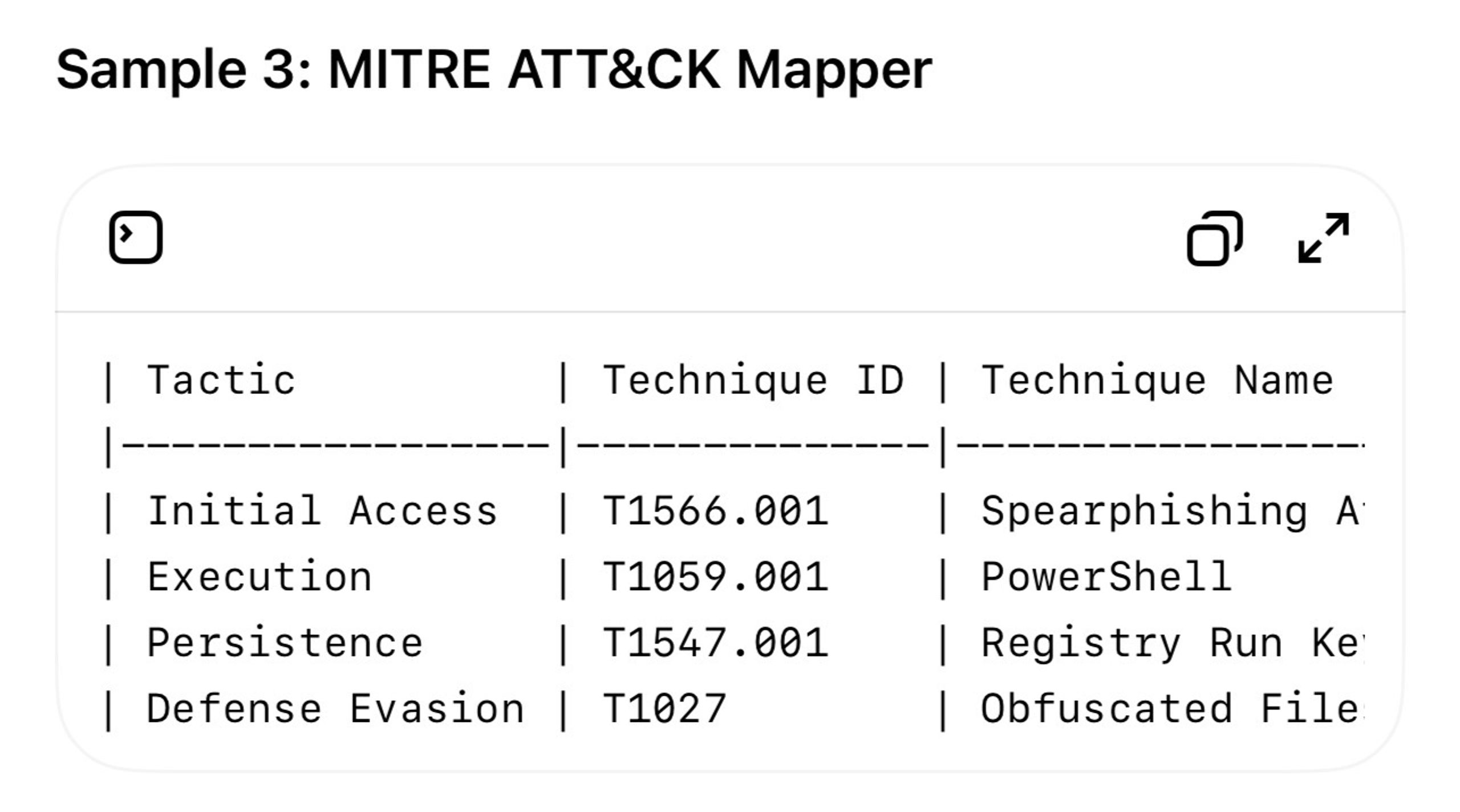Click the PowerShell technique name

pos(1106,576)
